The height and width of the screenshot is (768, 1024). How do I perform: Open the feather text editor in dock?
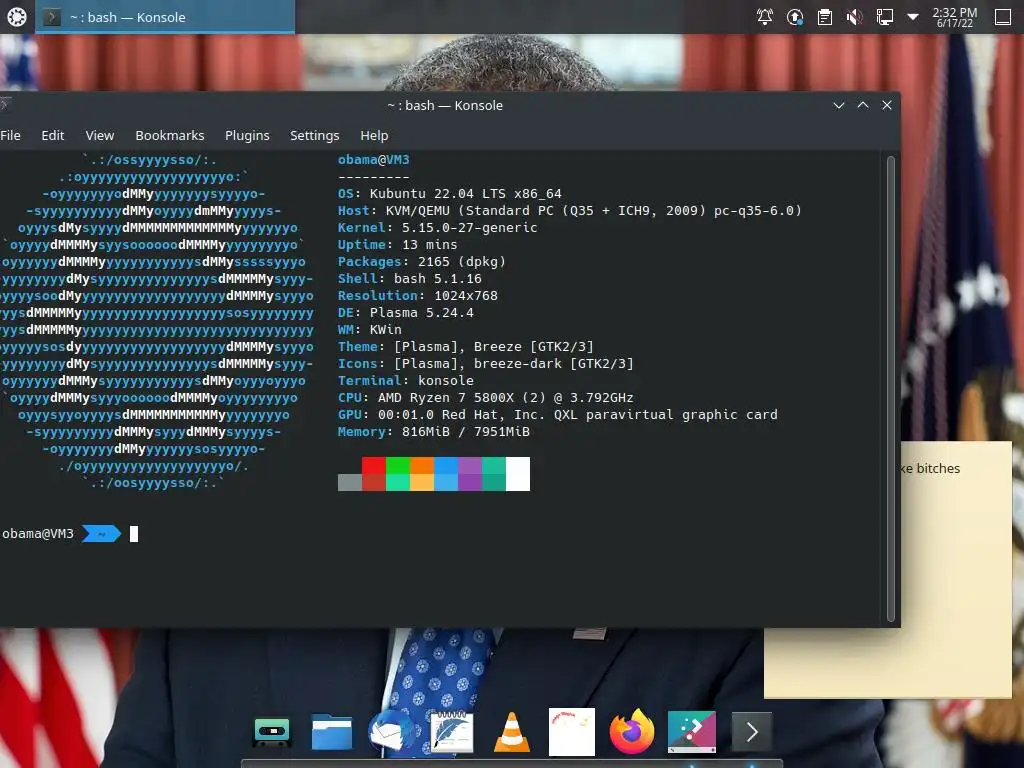click(451, 731)
